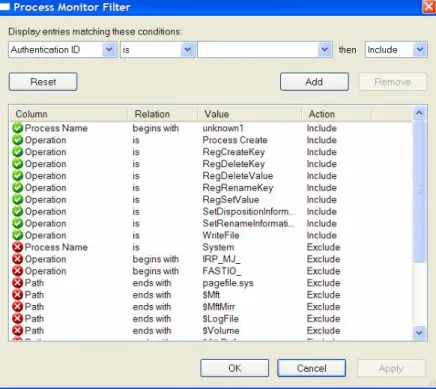Select the 'RegDeleteValue' value
The height and width of the screenshot is (389, 436).
point(238,176)
